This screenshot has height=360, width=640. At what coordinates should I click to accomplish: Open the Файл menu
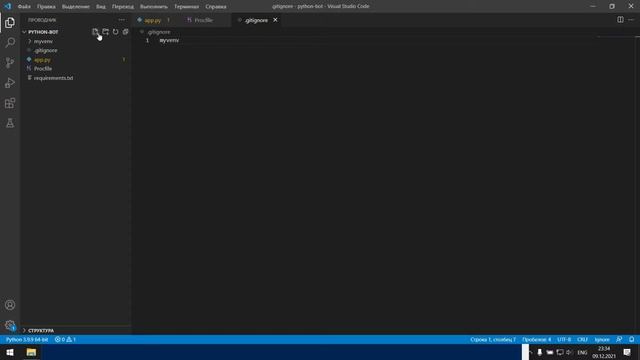tap(24, 7)
